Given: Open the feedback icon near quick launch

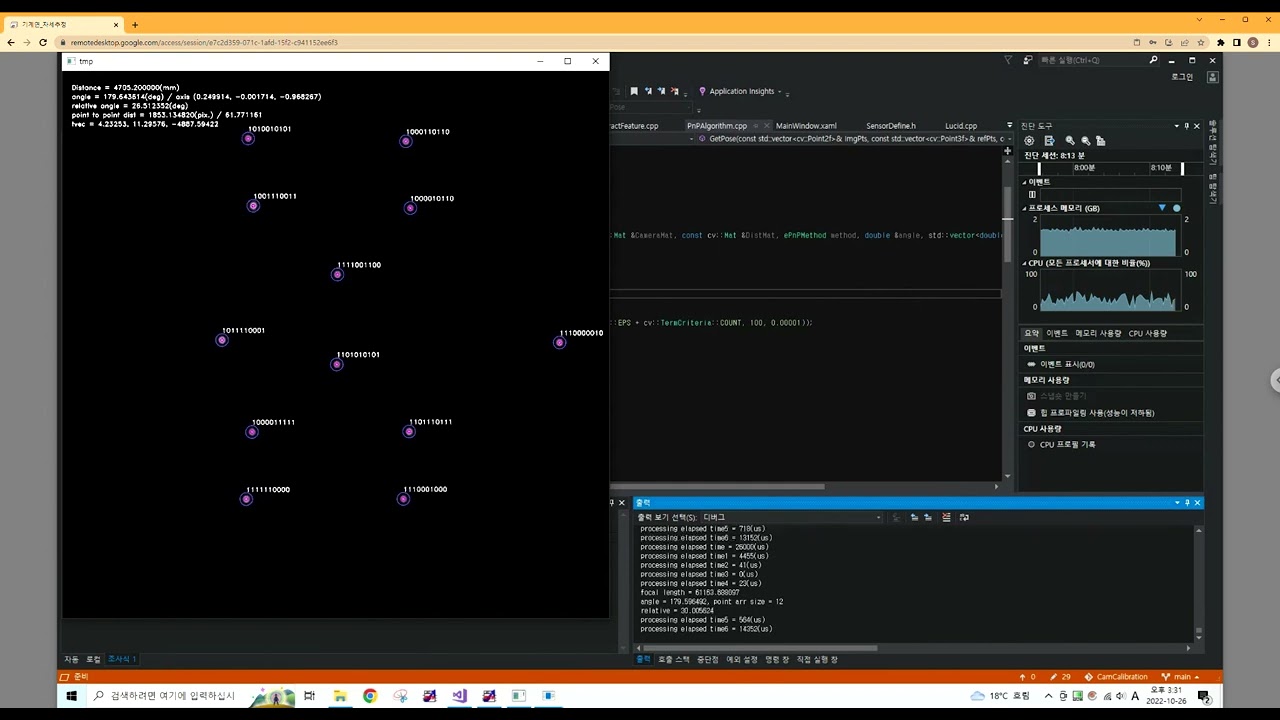Looking at the screenshot, I should pyautogui.click(x=1028, y=60).
